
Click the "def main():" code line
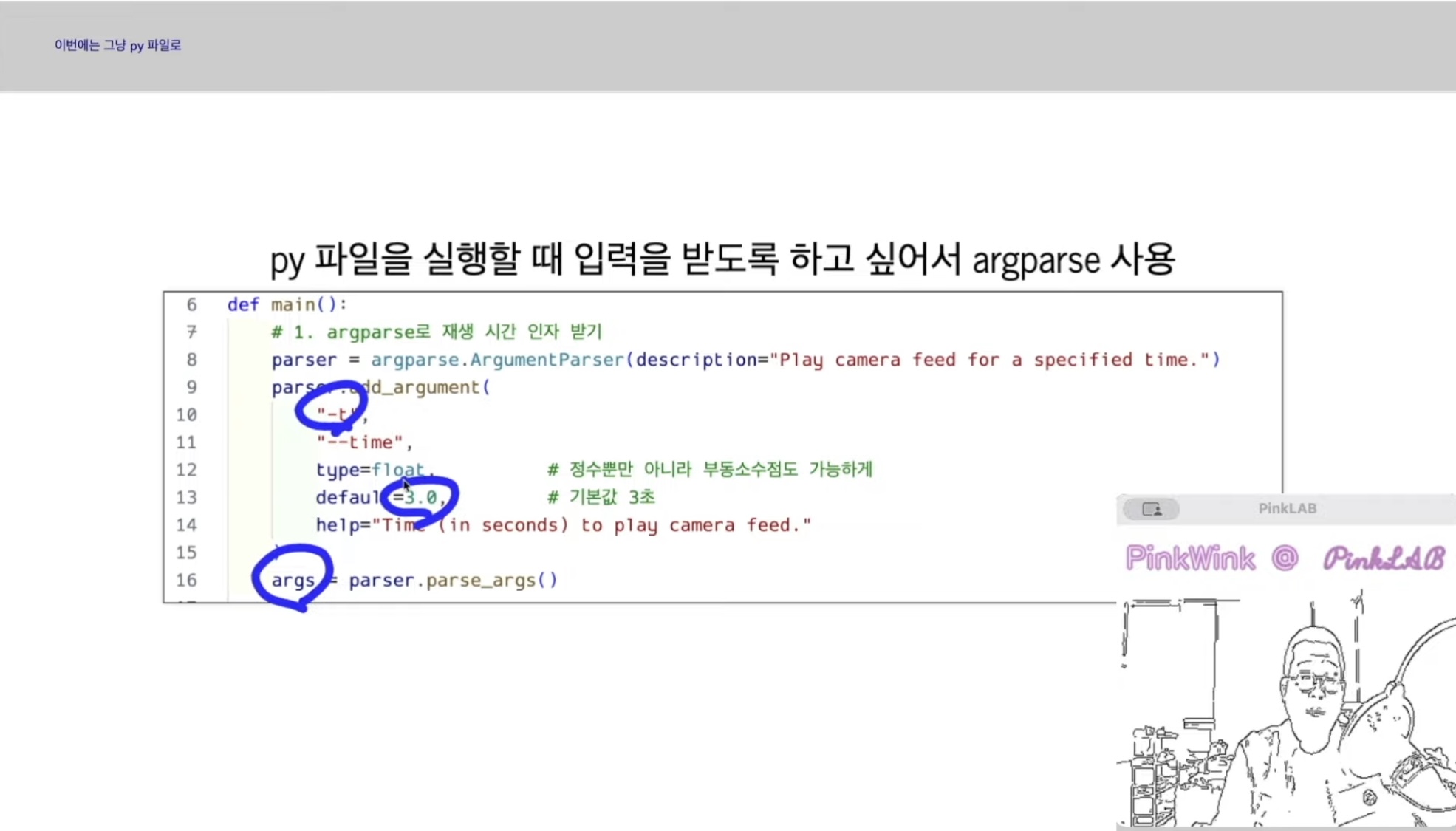[x=287, y=304]
